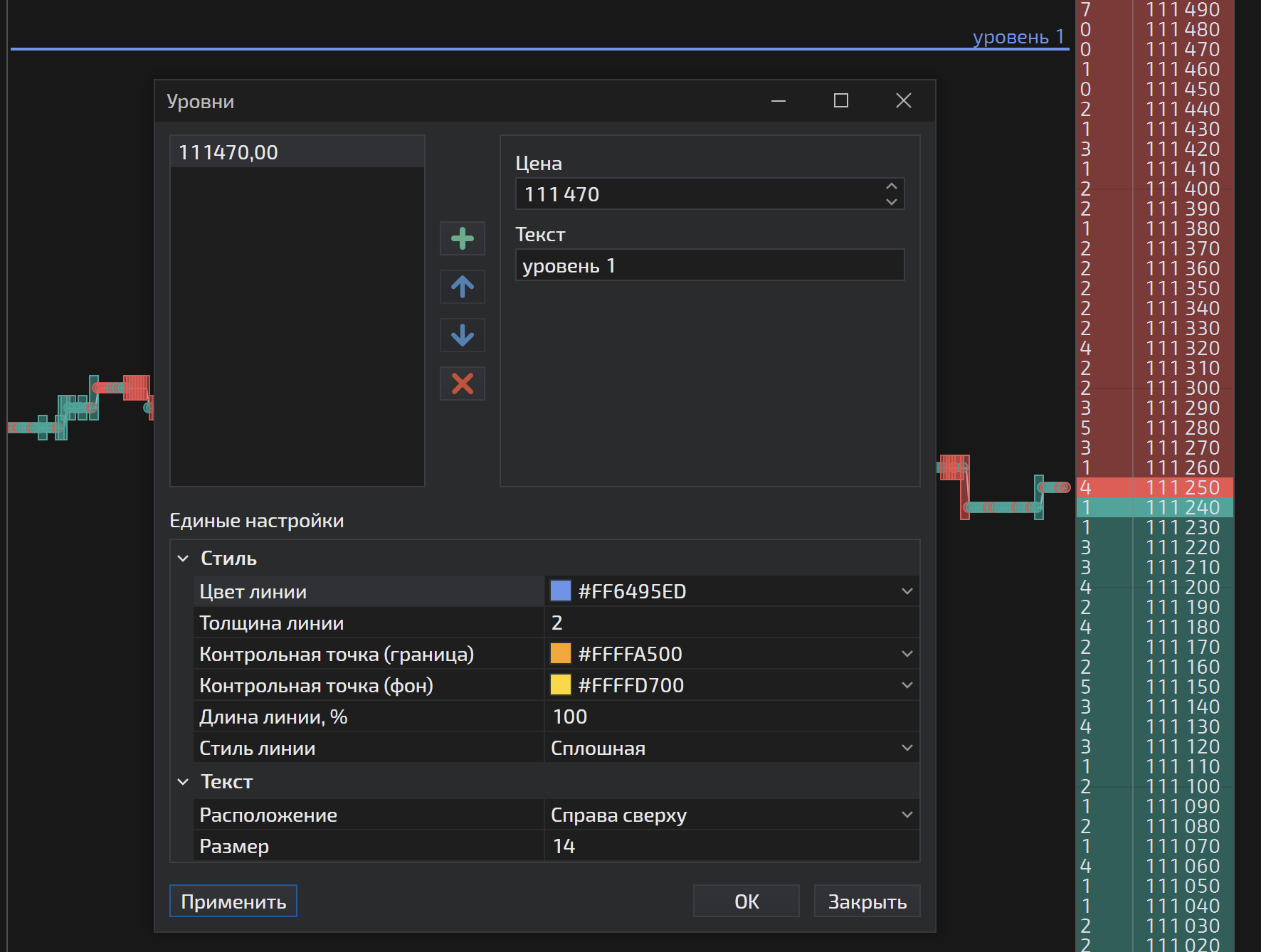Image resolution: width=1261 pixels, height=952 pixels.
Task: Open the Стиль линии dropdown
Action: (x=907, y=748)
